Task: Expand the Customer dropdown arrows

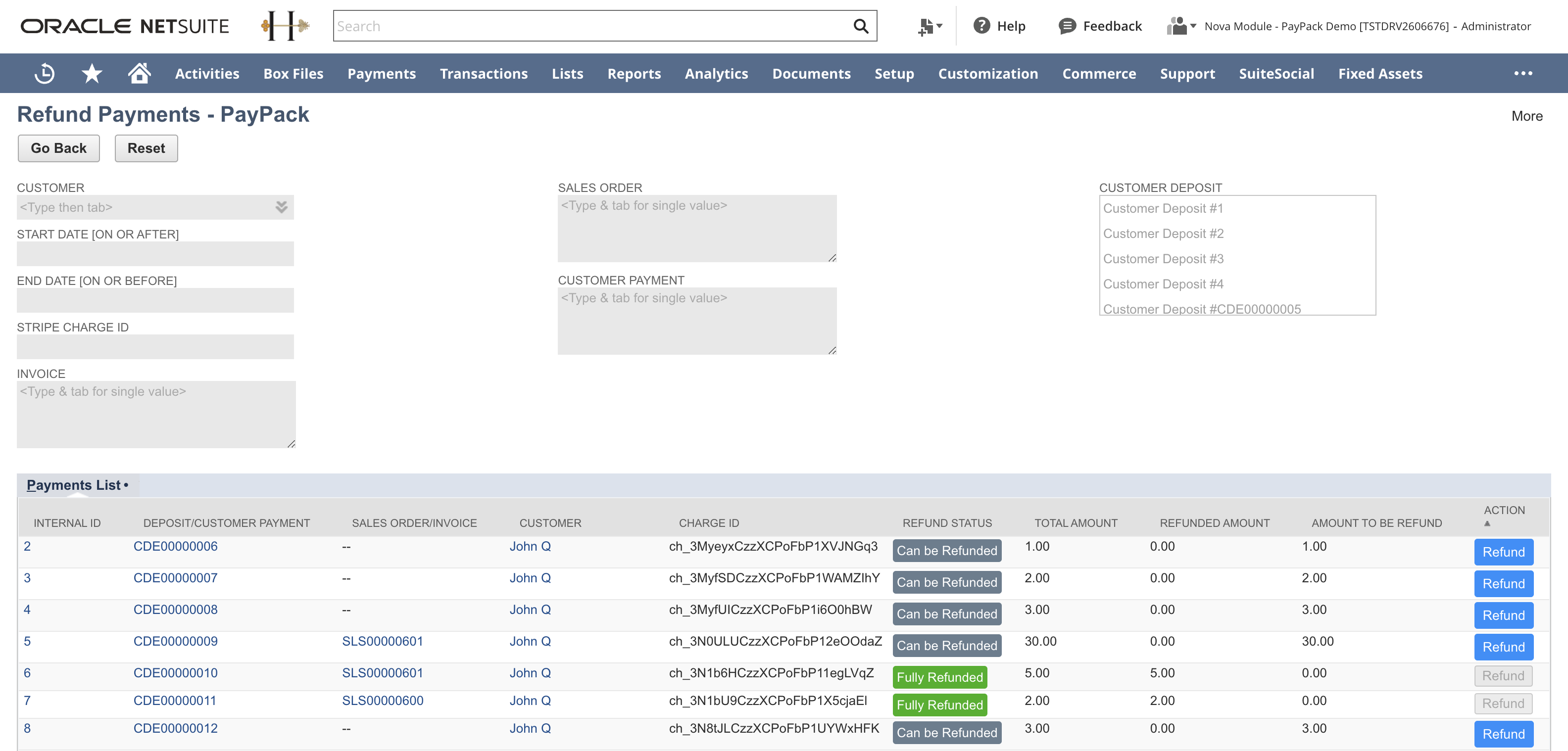Action: click(x=281, y=207)
